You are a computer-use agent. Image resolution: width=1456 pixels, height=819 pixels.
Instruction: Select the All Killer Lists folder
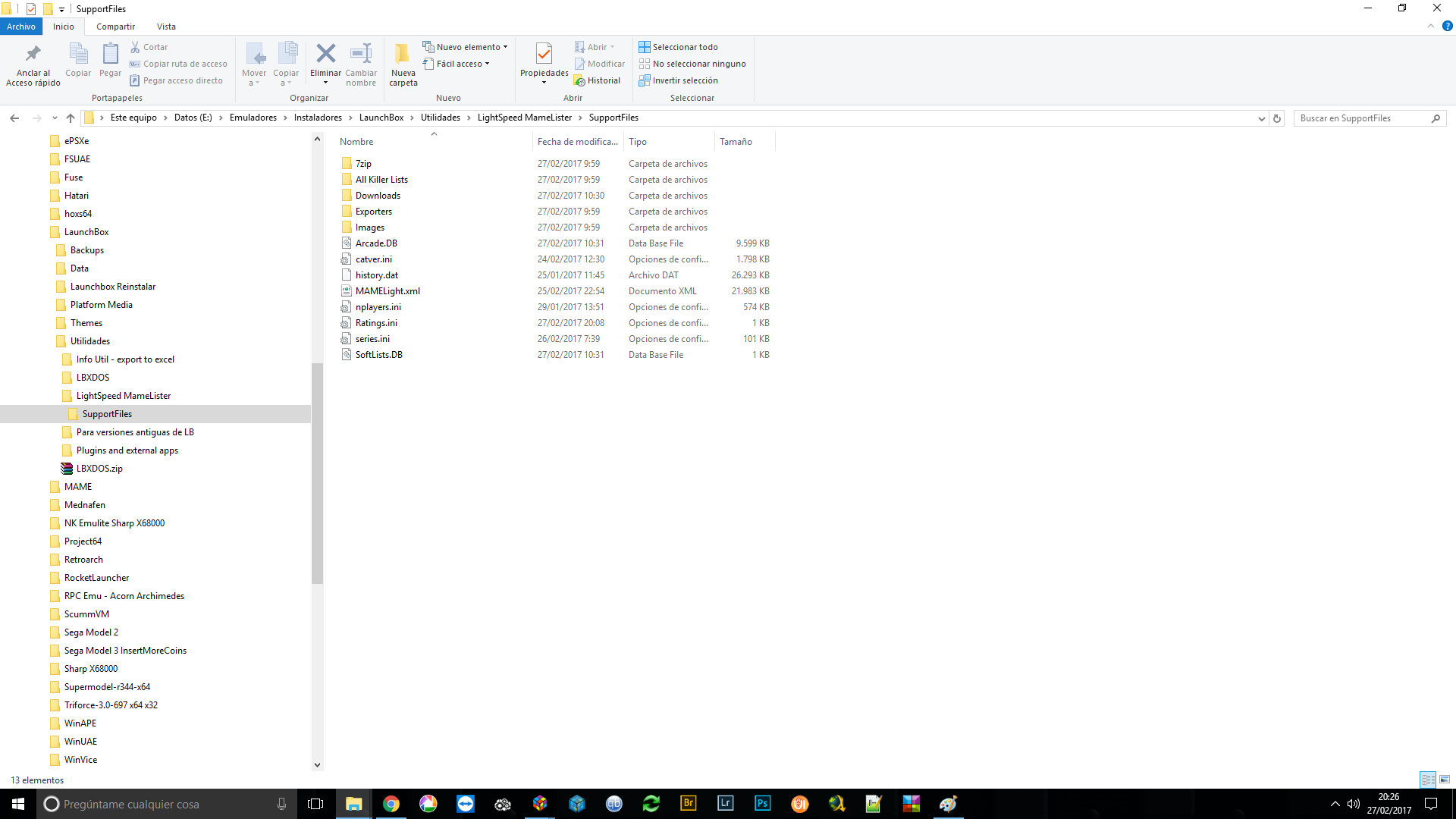pos(381,180)
